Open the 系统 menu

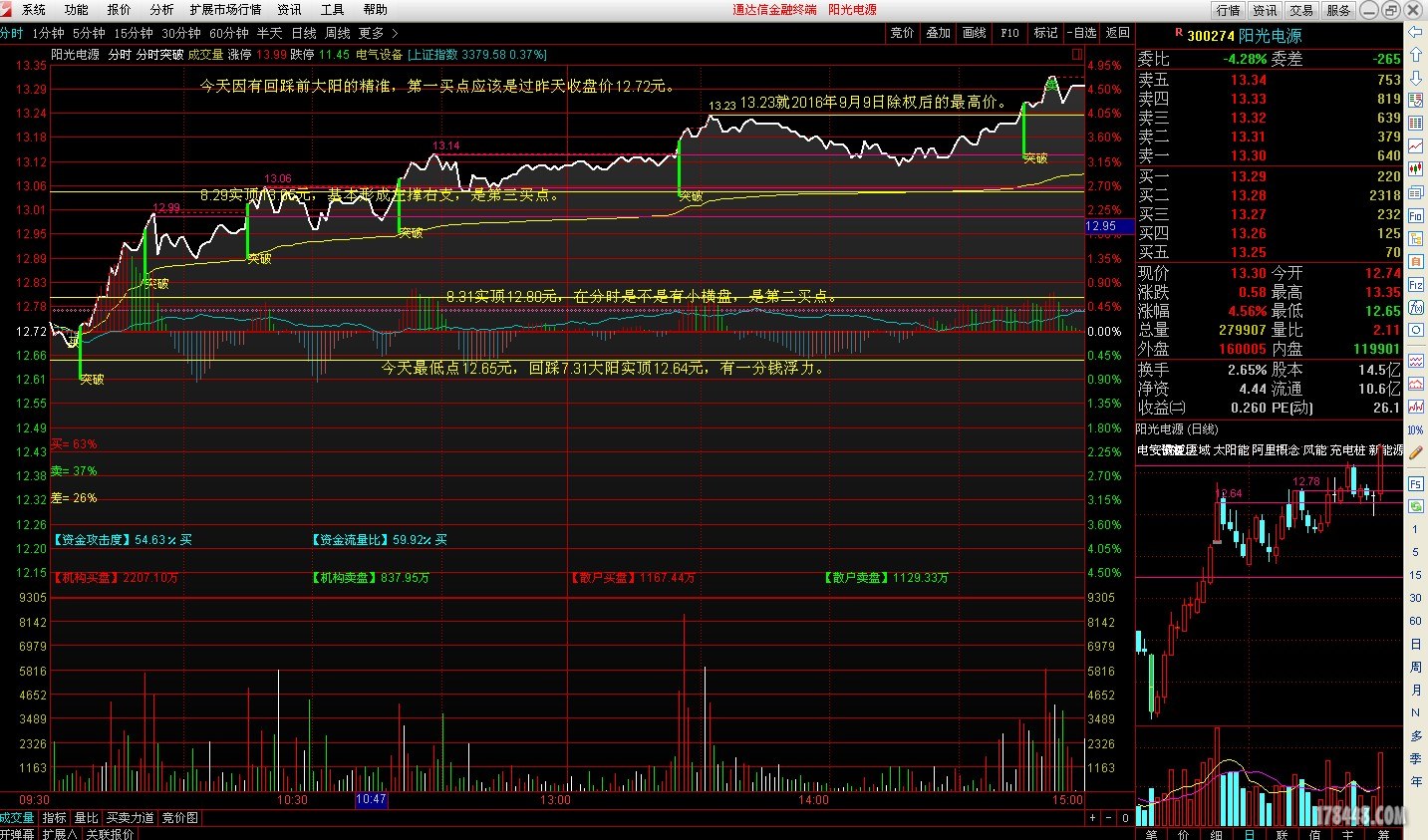(34, 9)
